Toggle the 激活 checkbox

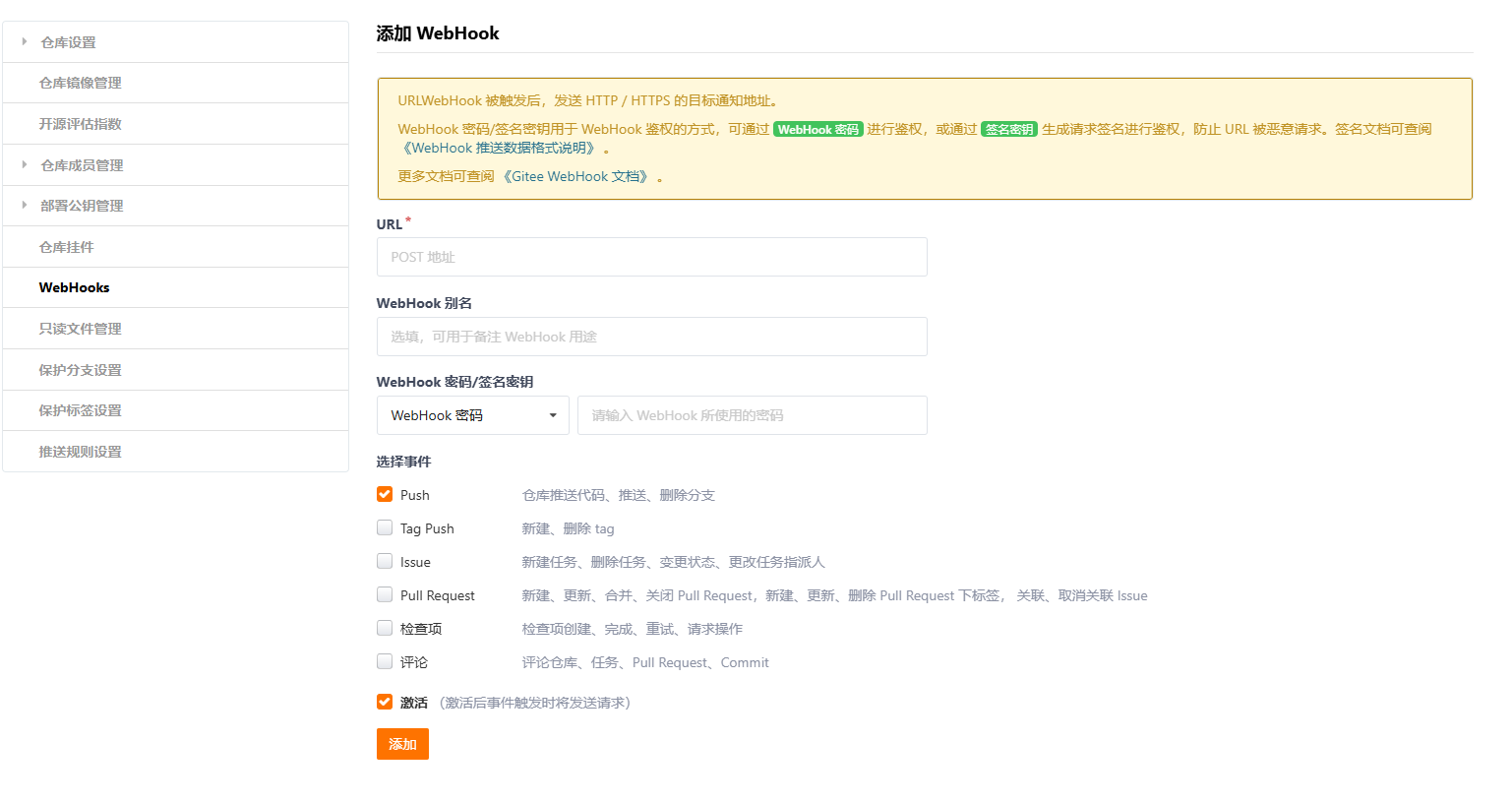[385, 702]
